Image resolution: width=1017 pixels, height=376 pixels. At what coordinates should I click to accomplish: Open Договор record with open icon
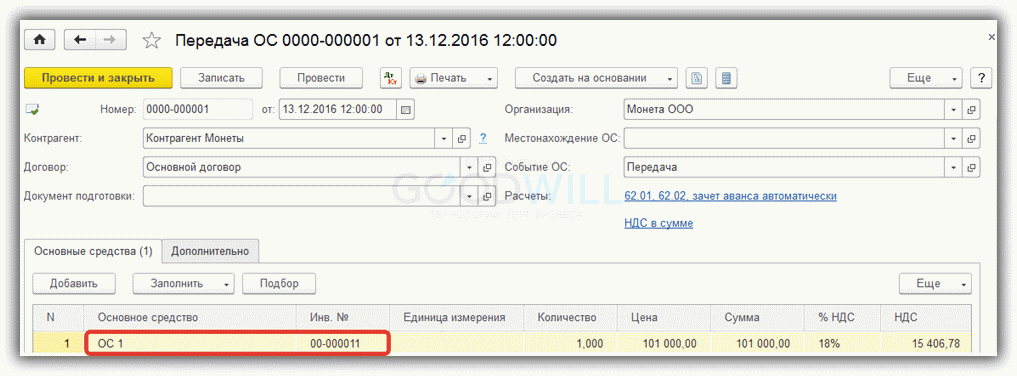[487, 167]
